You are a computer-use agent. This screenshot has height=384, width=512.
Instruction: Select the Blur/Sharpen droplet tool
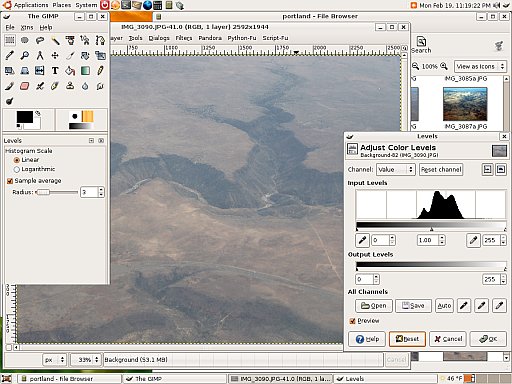(85, 86)
